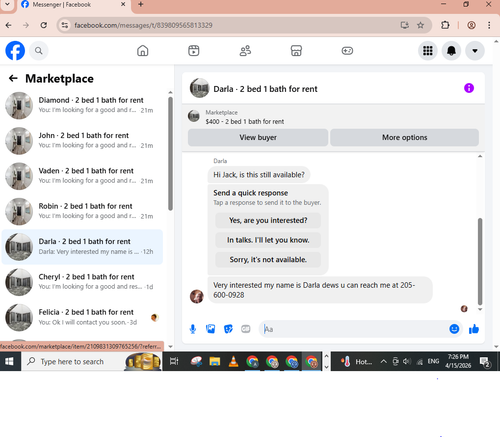The image size is (500, 437).
Task: Choose a GIF icon
Action: (246, 329)
